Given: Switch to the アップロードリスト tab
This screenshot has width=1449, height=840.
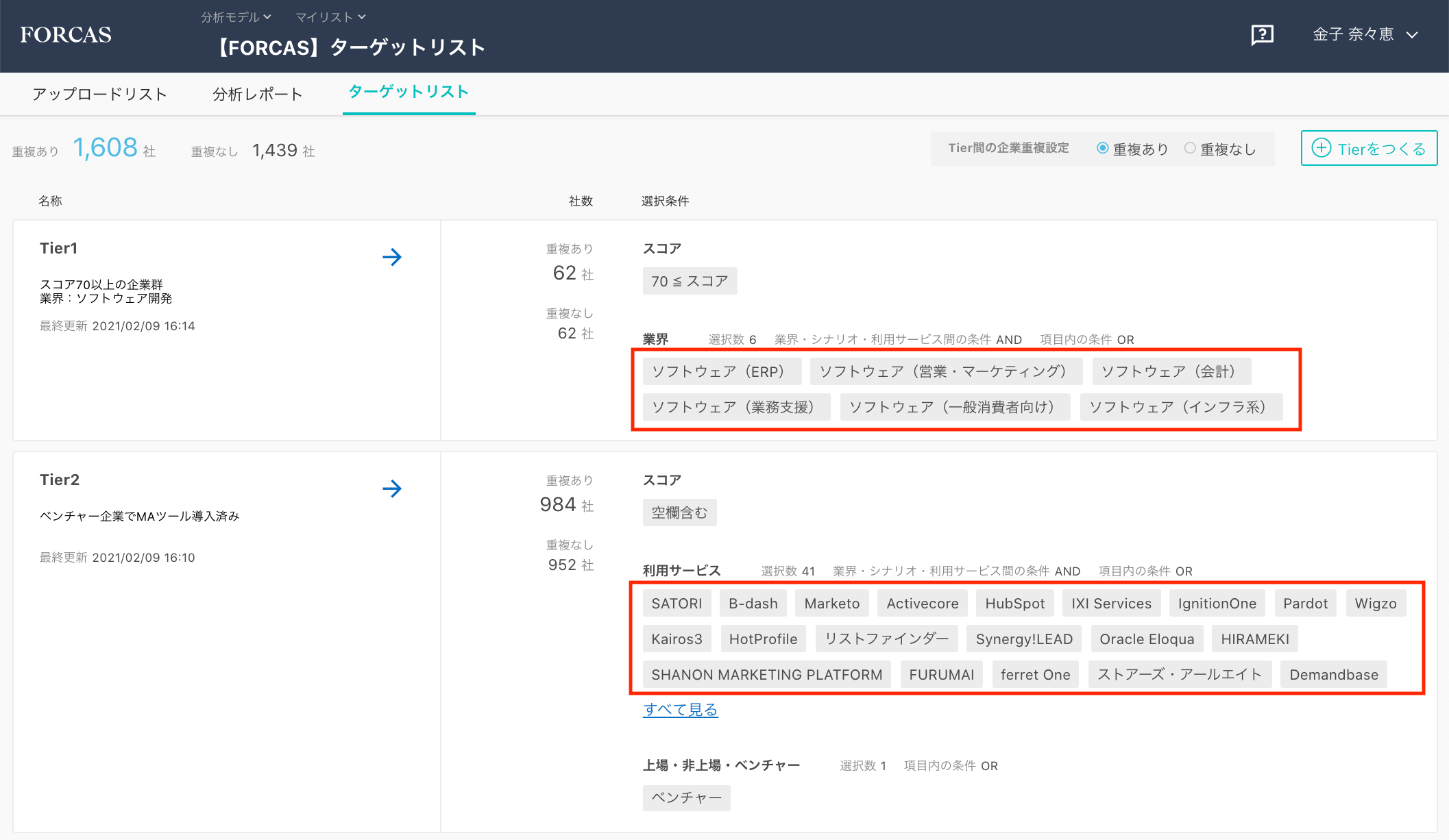Looking at the screenshot, I should (x=100, y=94).
